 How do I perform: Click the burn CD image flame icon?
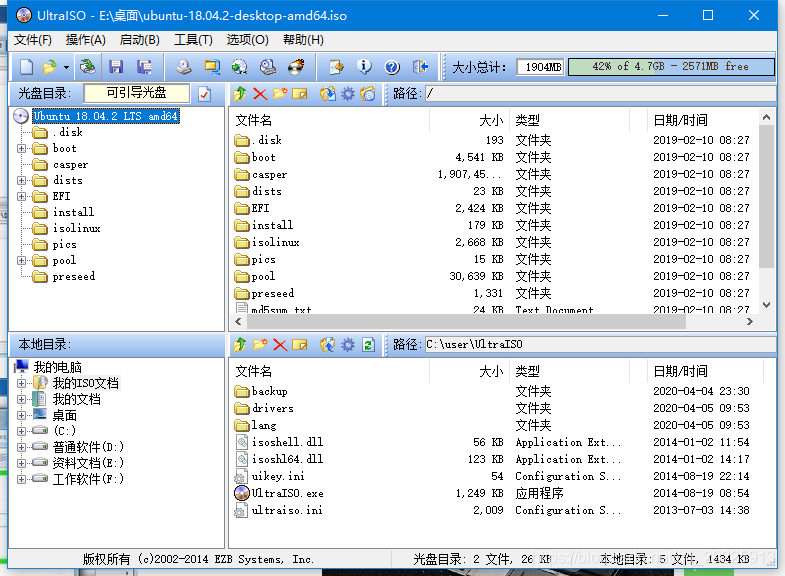pyautogui.click(x=296, y=67)
